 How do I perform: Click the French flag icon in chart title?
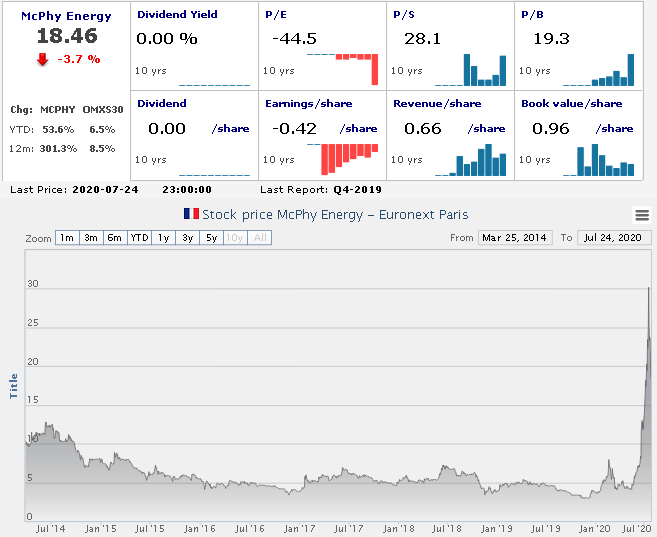pyautogui.click(x=191, y=214)
